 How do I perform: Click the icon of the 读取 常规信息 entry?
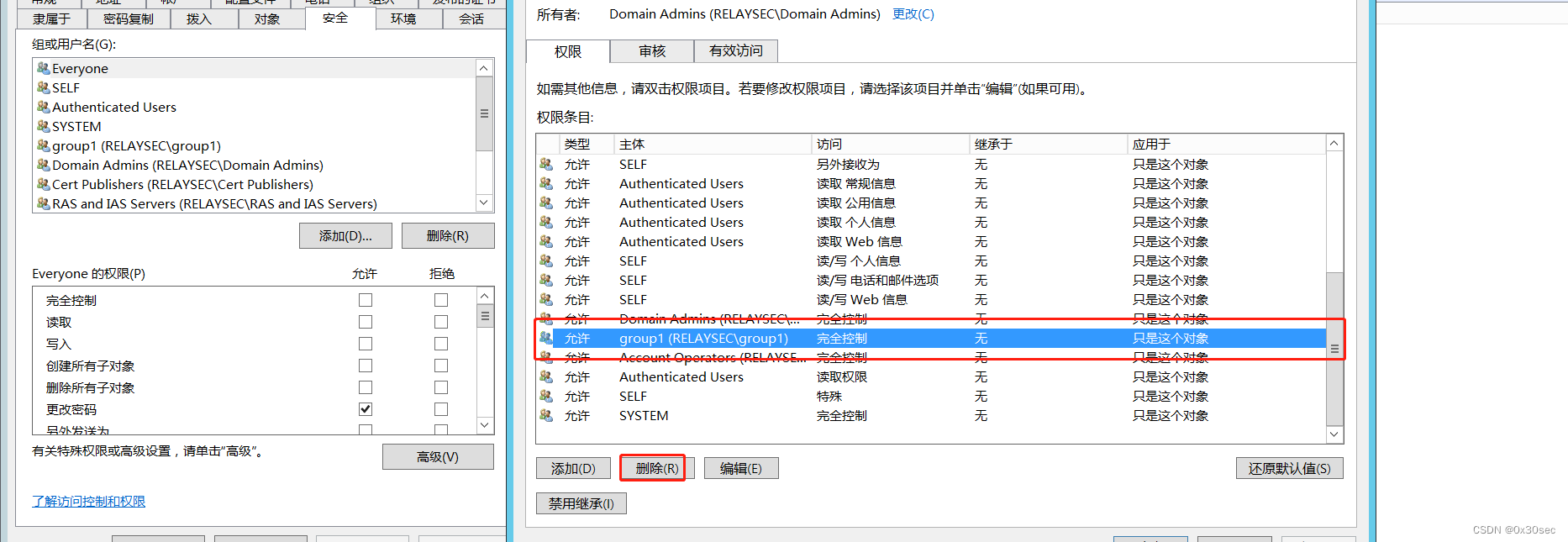pyautogui.click(x=546, y=183)
